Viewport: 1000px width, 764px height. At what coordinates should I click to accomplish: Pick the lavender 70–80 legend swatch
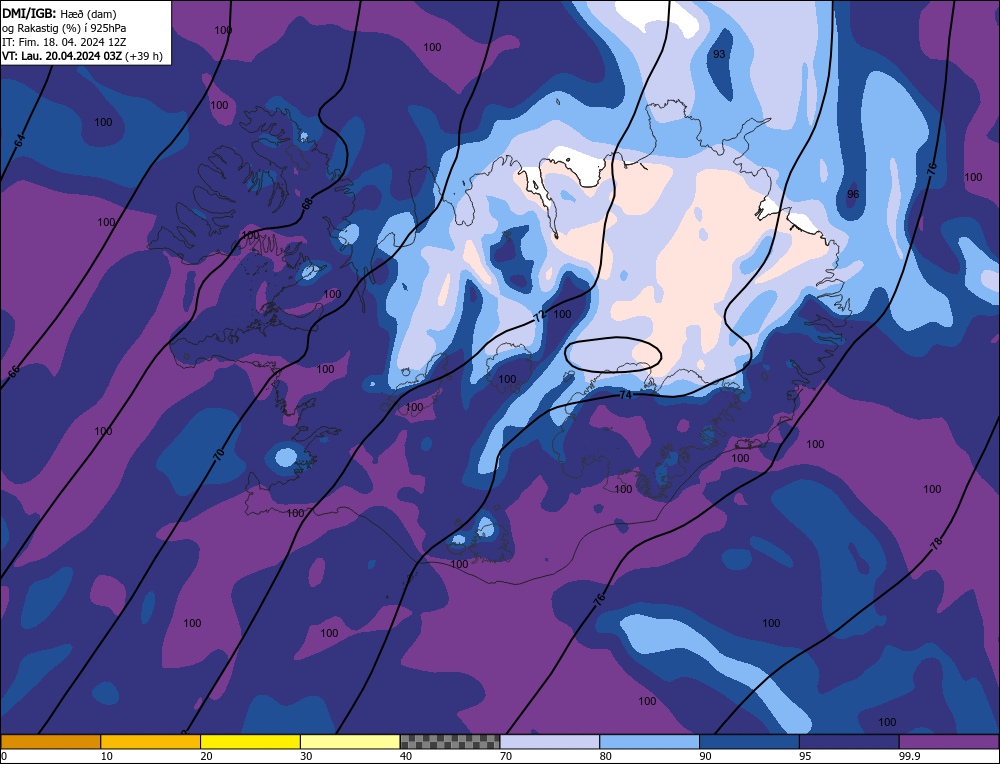(x=550, y=742)
